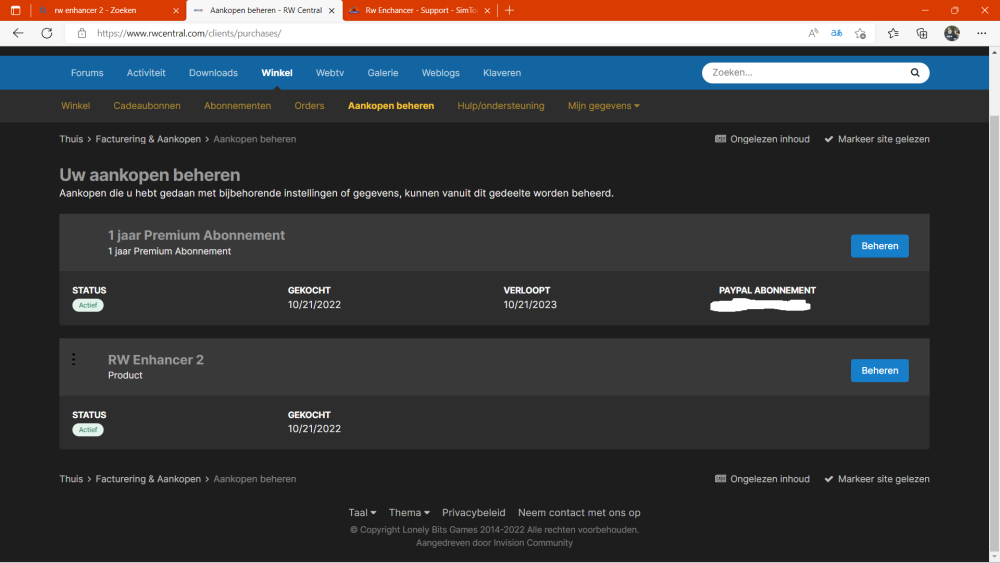Click the browser back arrow
Image resolution: width=1000 pixels, height=563 pixels.
[18, 33]
